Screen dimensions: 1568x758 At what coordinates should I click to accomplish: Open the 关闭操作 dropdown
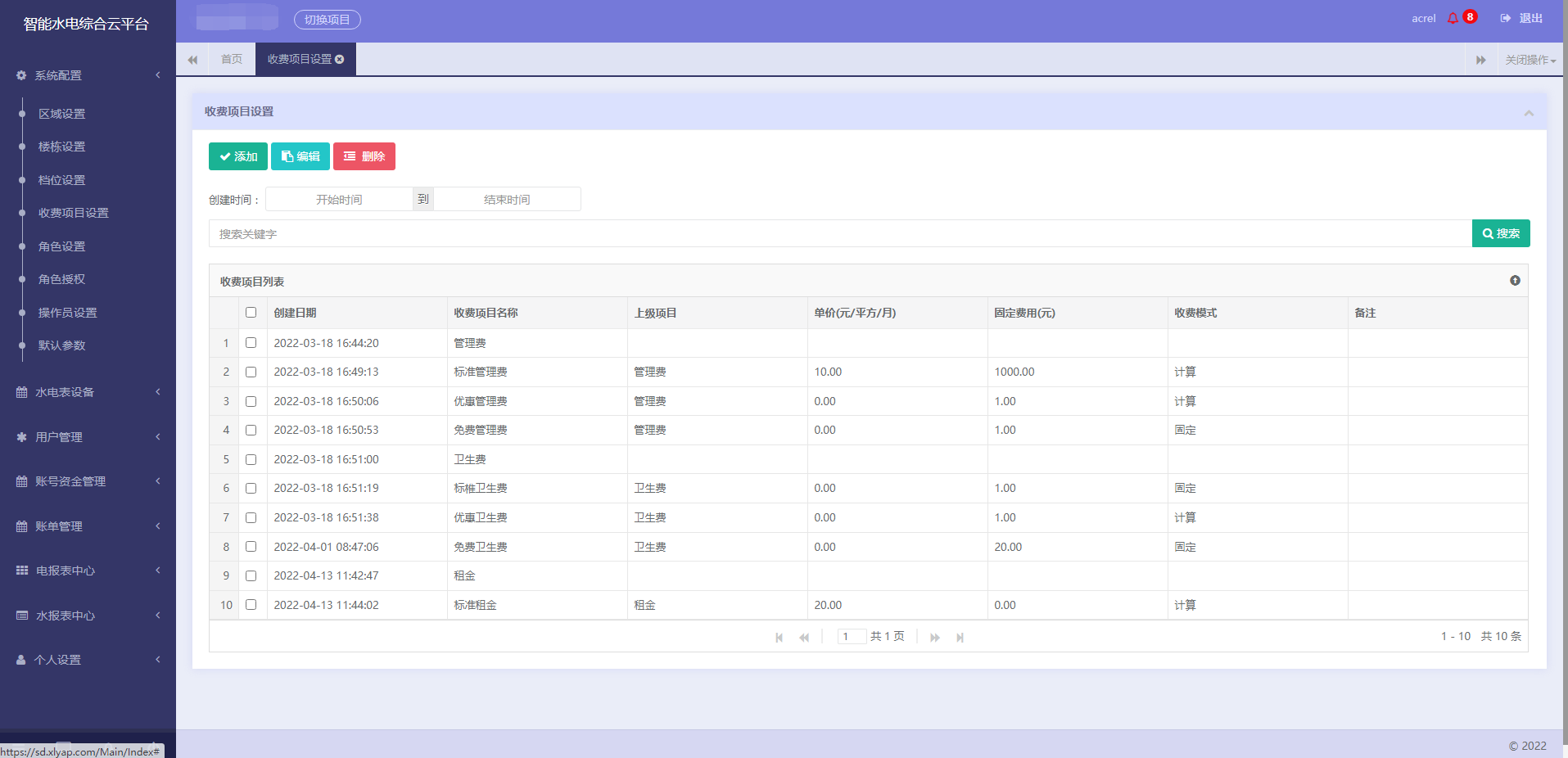pos(1530,60)
